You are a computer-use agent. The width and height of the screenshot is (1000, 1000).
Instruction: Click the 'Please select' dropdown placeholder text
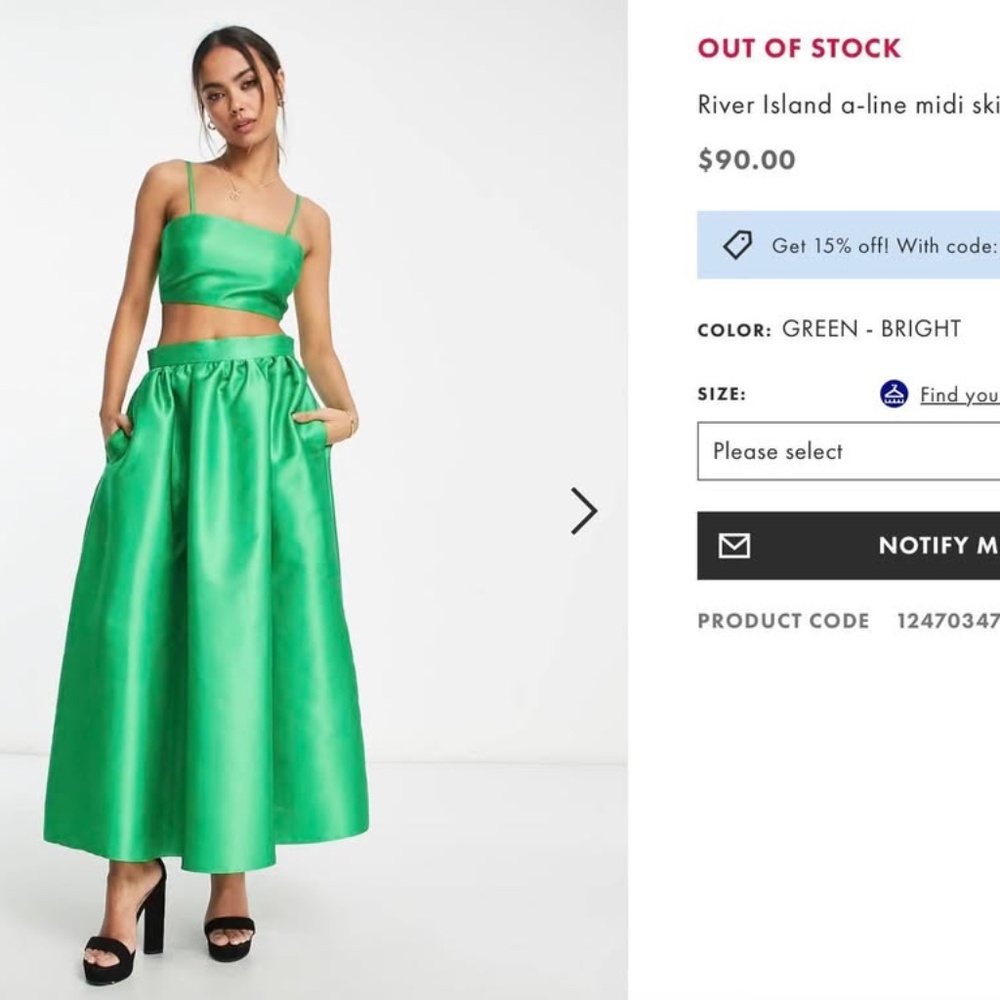click(777, 451)
